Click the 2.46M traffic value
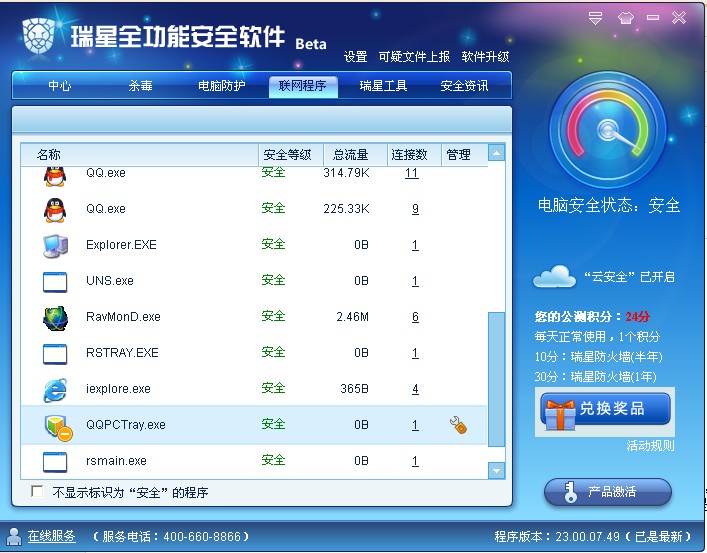This screenshot has height=553, width=707. coord(352,317)
